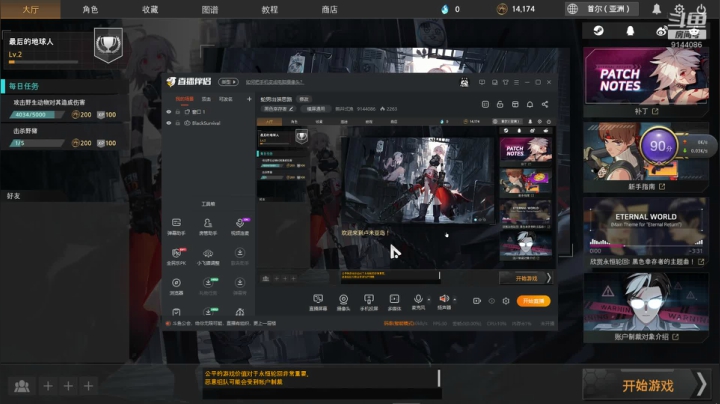
Task: Open the QQ penguin social icon
Action: pyautogui.click(x=630, y=31)
